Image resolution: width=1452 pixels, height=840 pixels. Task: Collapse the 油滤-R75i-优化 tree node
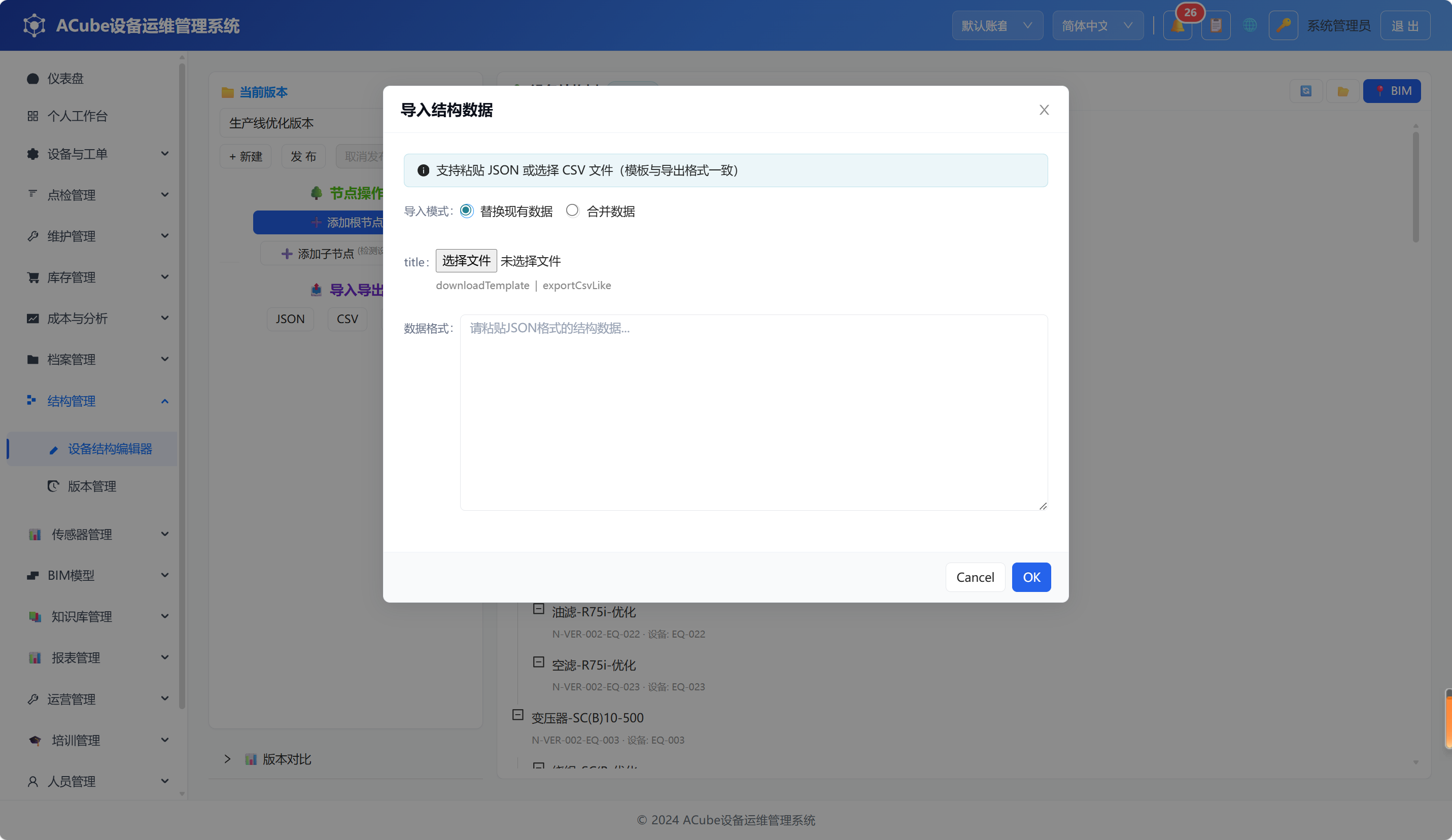[539, 609]
